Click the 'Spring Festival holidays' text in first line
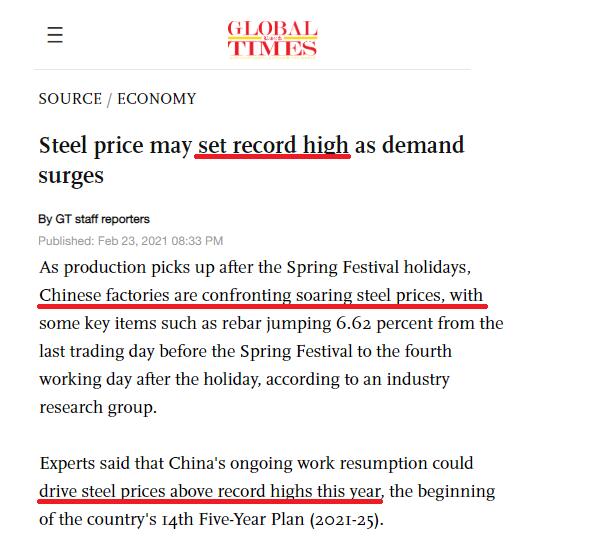The height and width of the screenshot is (547, 595). tap(378, 267)
